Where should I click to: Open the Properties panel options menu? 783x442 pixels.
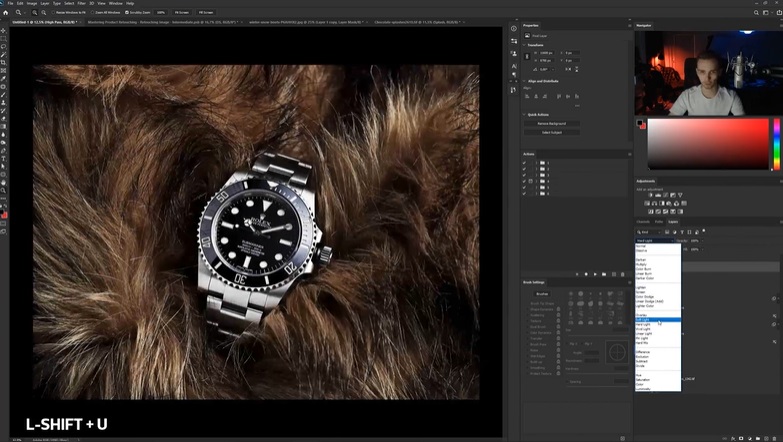[630, 25]
